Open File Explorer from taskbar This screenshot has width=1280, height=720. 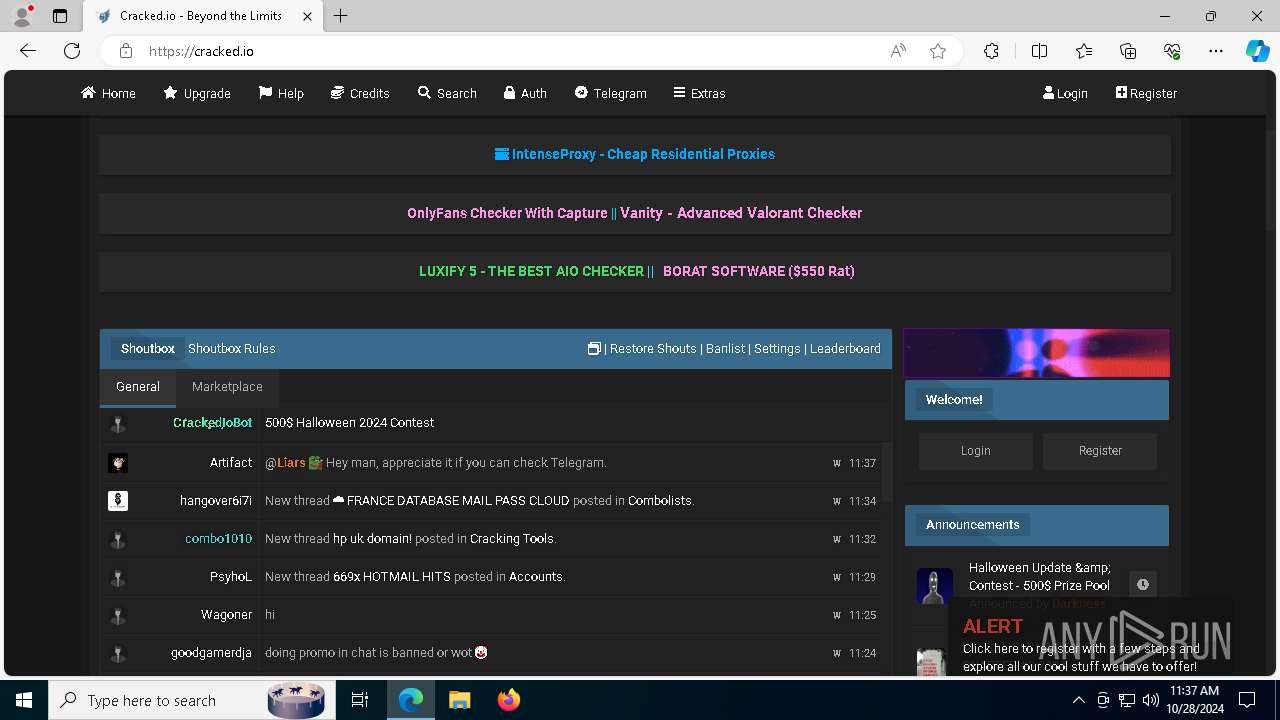(x=460, y=700)
